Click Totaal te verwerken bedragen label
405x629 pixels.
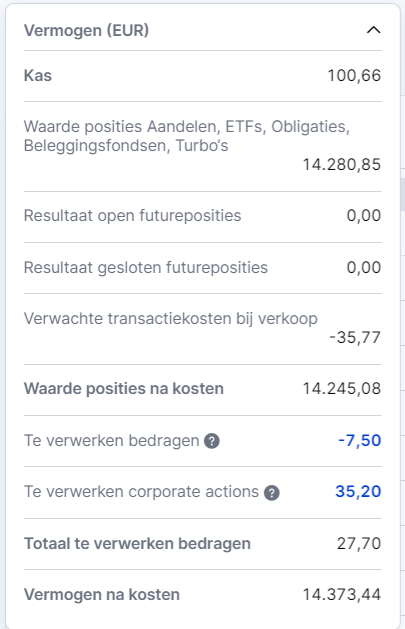137,544
